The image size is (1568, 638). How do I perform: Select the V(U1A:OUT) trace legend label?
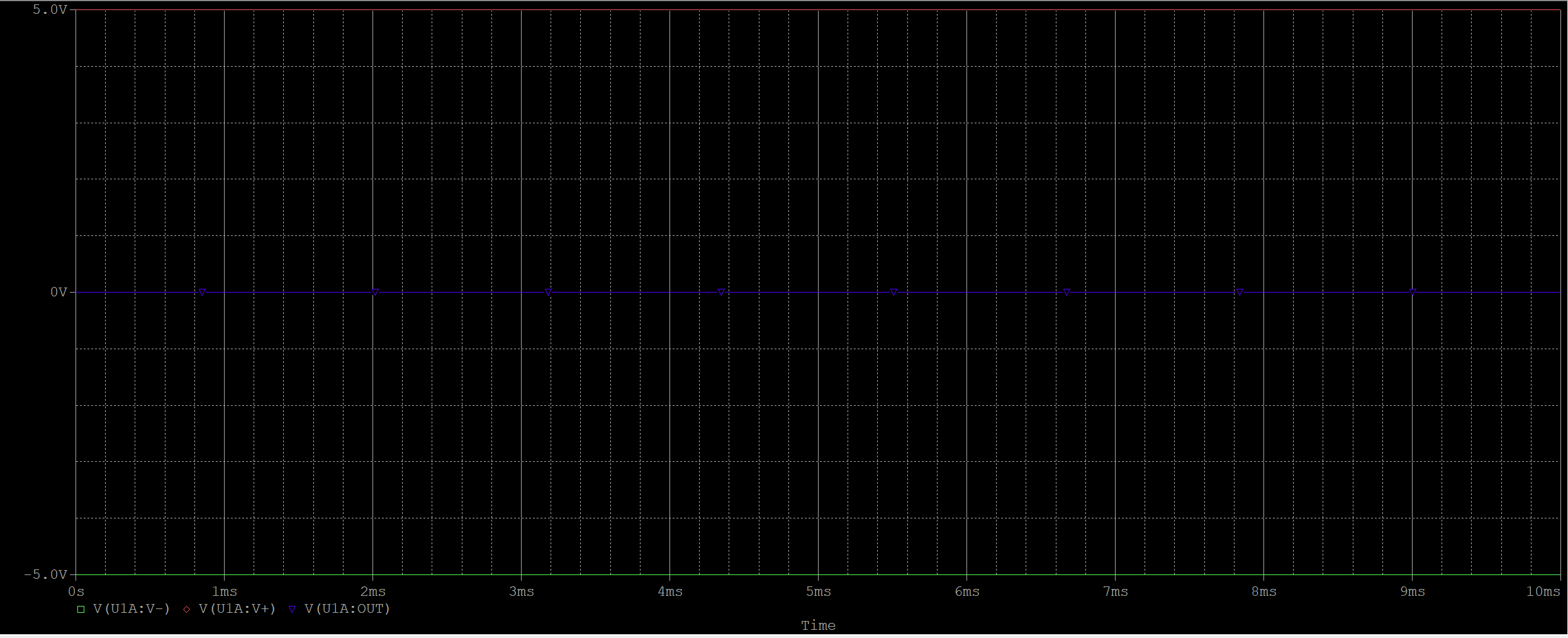point(347,608)
